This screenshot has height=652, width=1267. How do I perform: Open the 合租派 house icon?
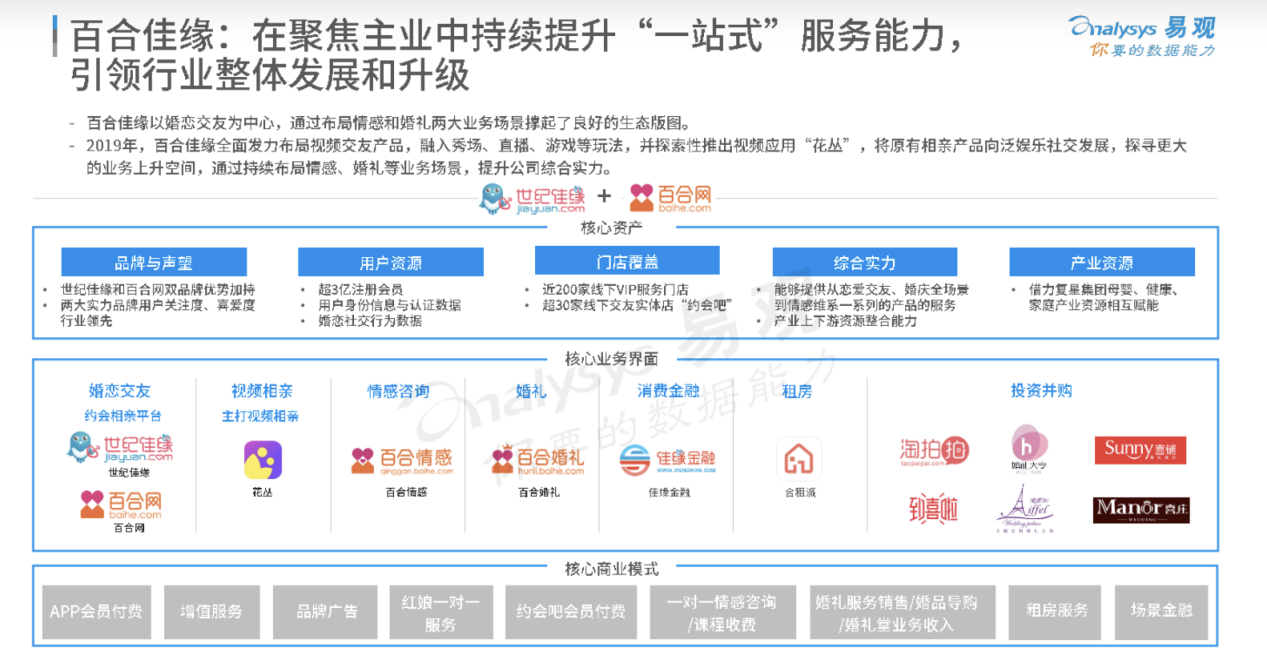(799, 460)
